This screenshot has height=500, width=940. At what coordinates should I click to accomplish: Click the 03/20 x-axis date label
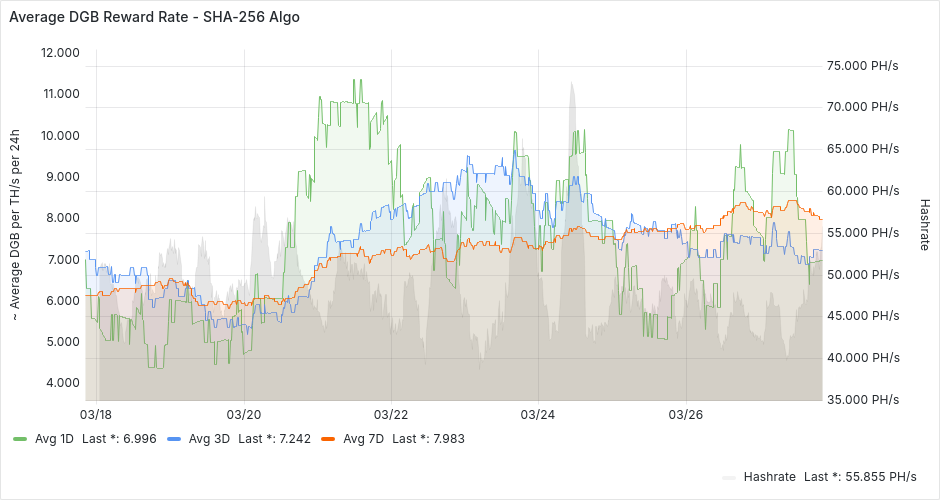coord(244,414)
